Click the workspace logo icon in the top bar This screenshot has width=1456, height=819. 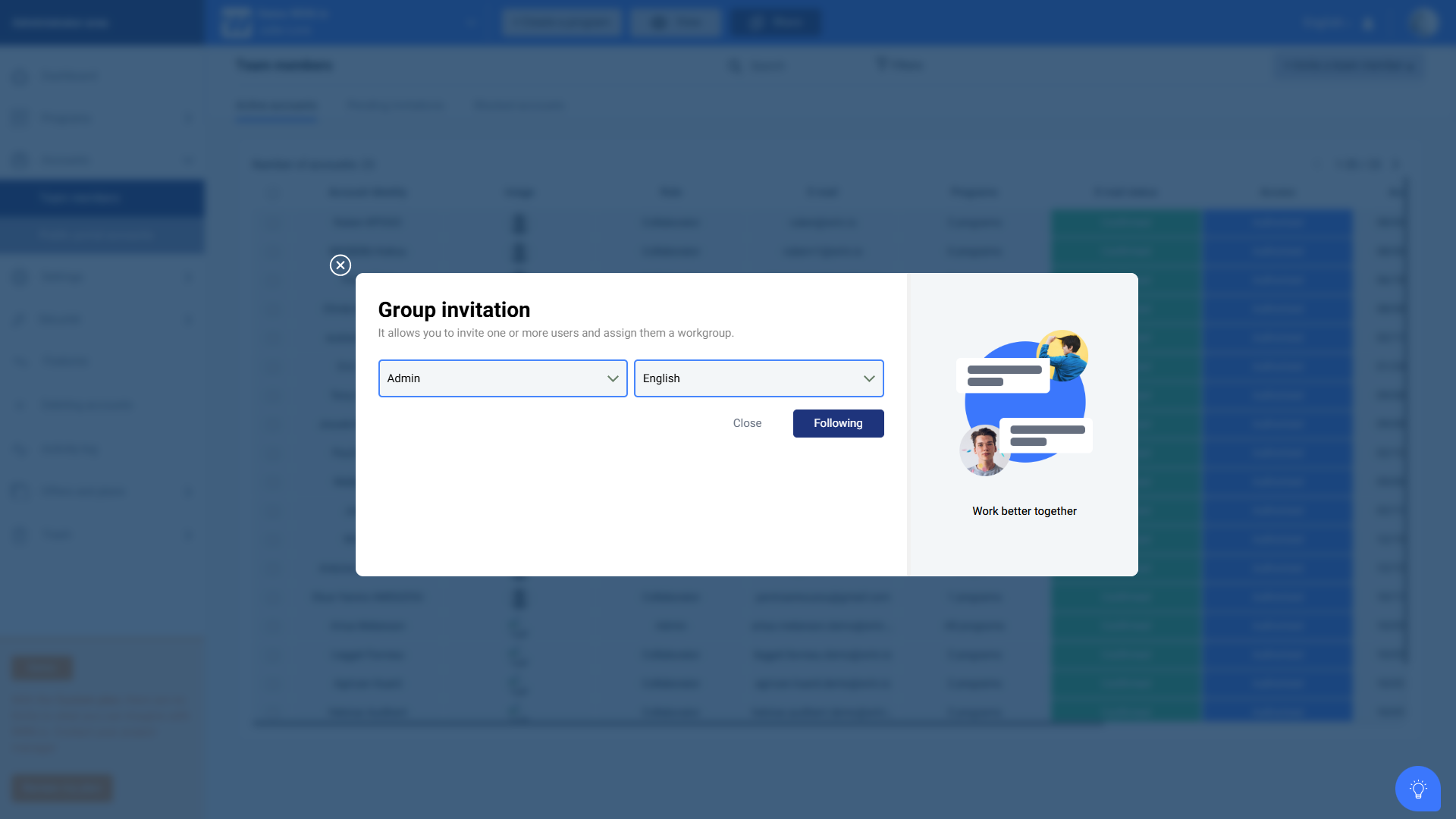click(x=236, y=22)
